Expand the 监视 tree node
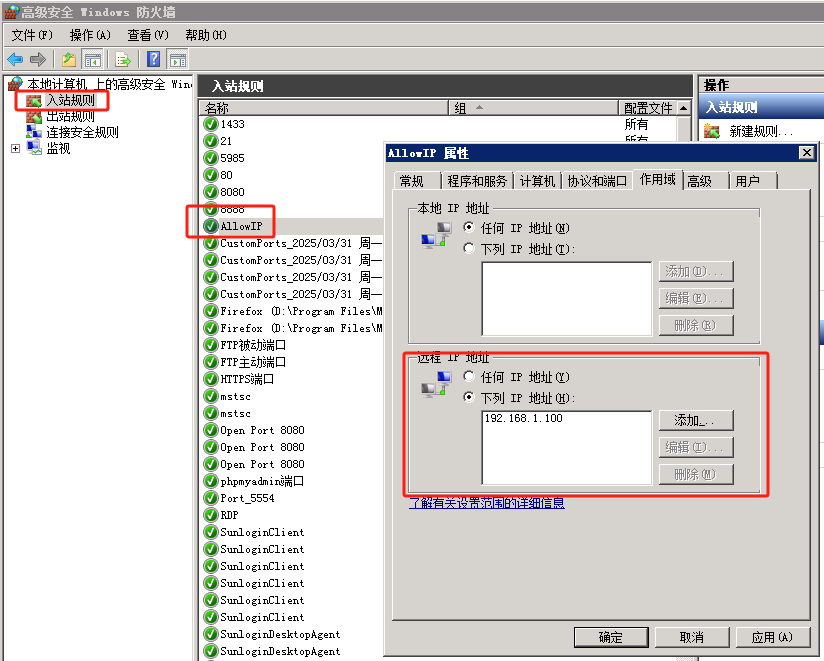 tap(15, 148)
